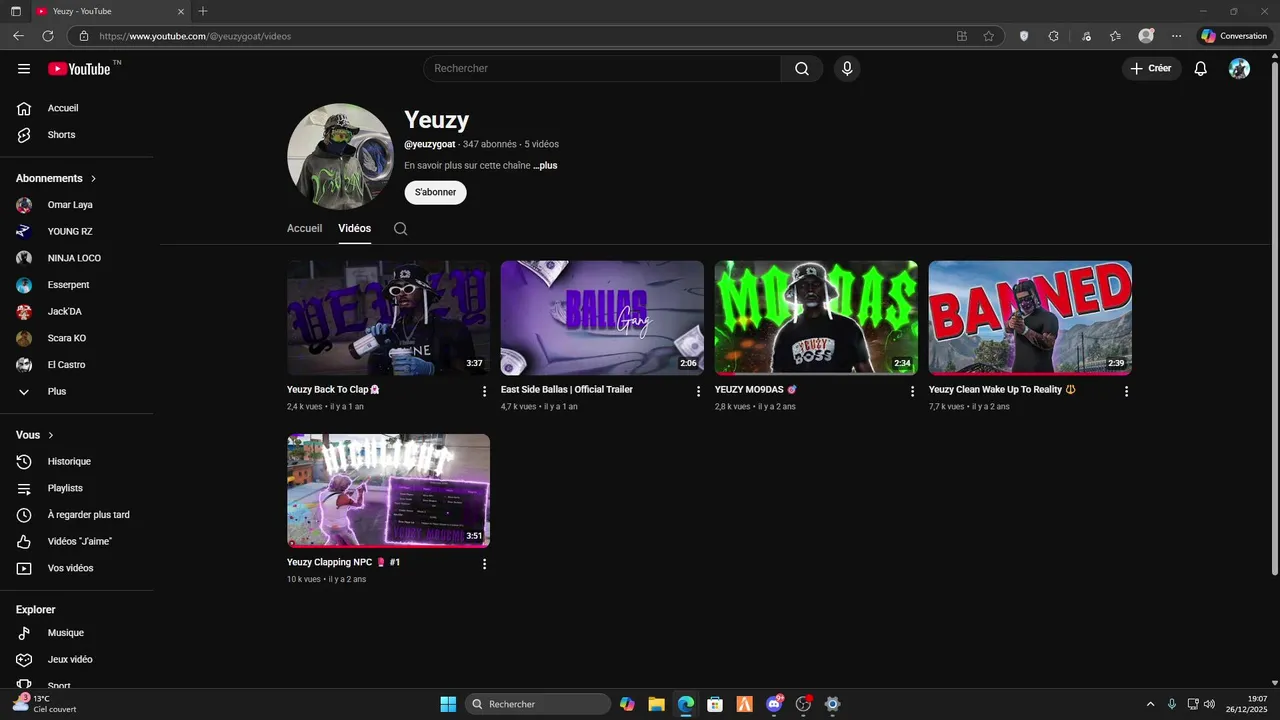Search within the Yeuzy channel
1280x720 pixels.
coord(400,228)
